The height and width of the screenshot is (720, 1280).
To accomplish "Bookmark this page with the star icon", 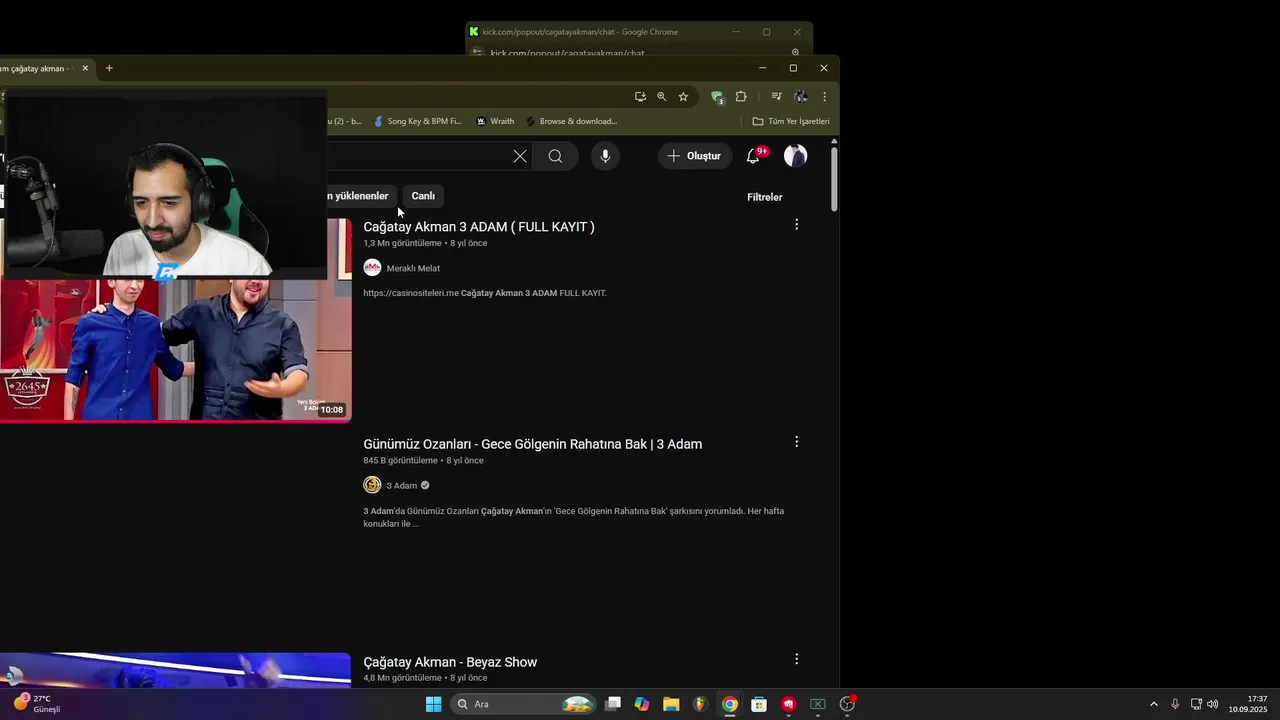I will click(683, 97).
